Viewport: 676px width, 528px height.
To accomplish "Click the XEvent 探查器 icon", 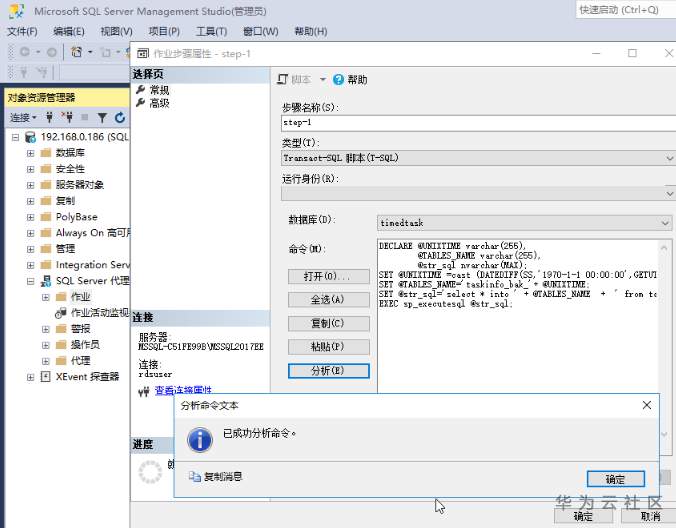I will pos(45,377).
